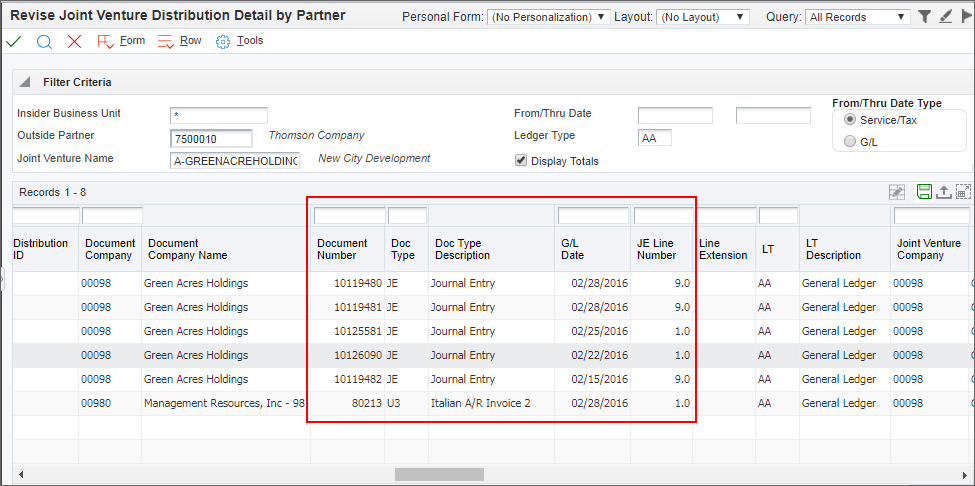Click the 02/15/2016 G/L date cell
Image resolution: width=975 pixels, height=486 pixels.
coord(593,379)
